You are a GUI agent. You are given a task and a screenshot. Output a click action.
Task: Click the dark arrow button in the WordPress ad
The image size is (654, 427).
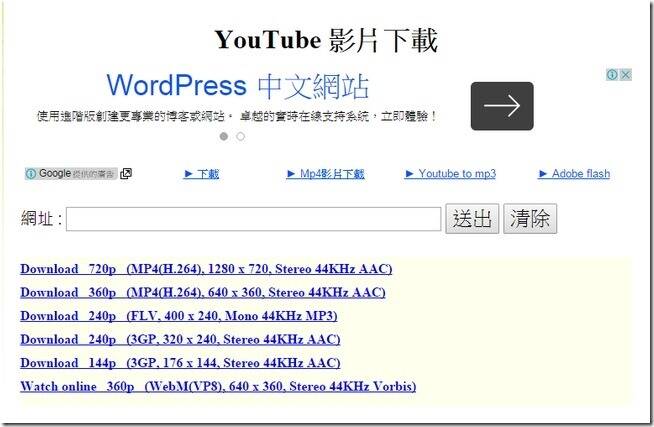(502, 106)
